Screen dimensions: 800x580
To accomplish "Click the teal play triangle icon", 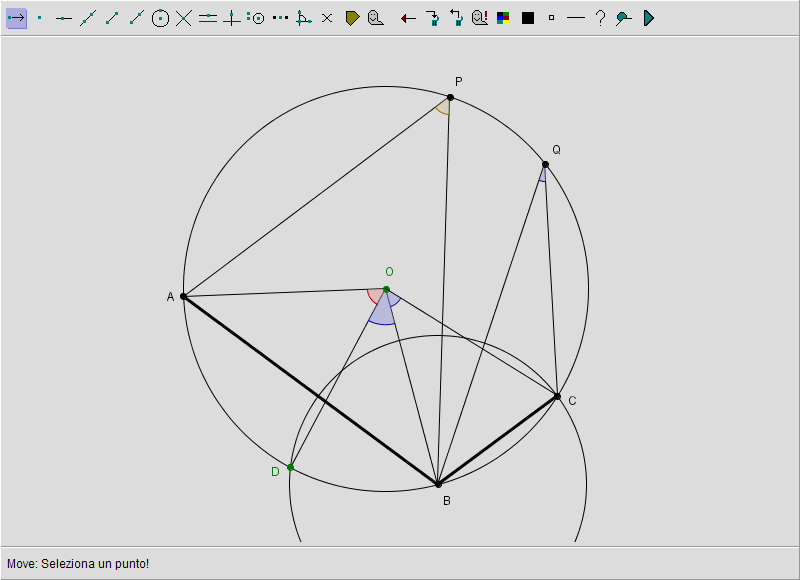I will (x=648, y=18).
